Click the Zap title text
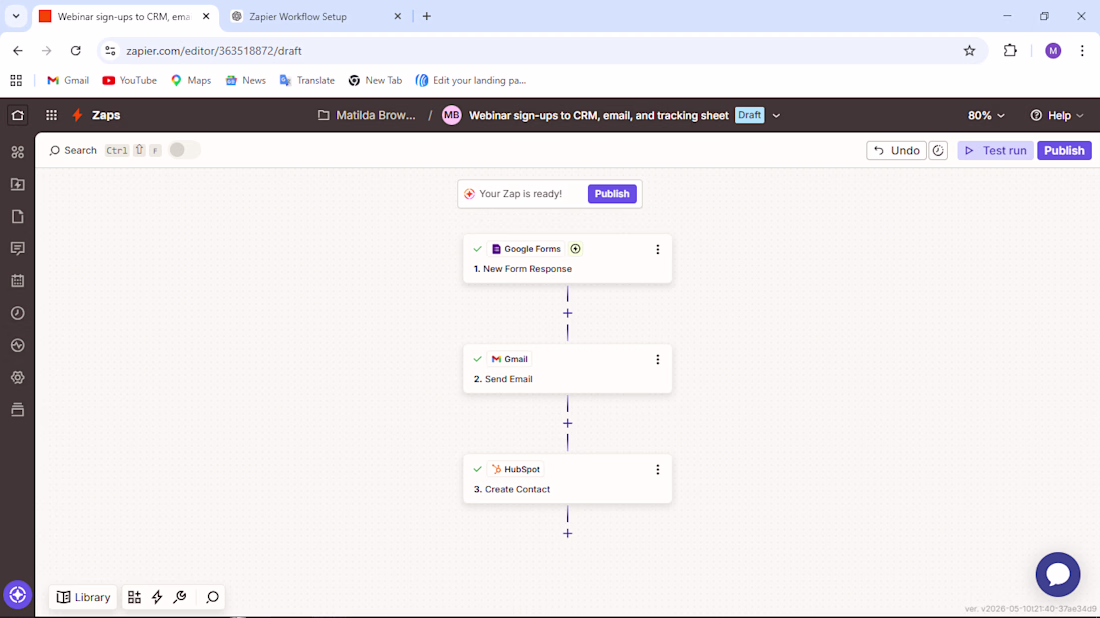1100x618 pixels. 598,116
